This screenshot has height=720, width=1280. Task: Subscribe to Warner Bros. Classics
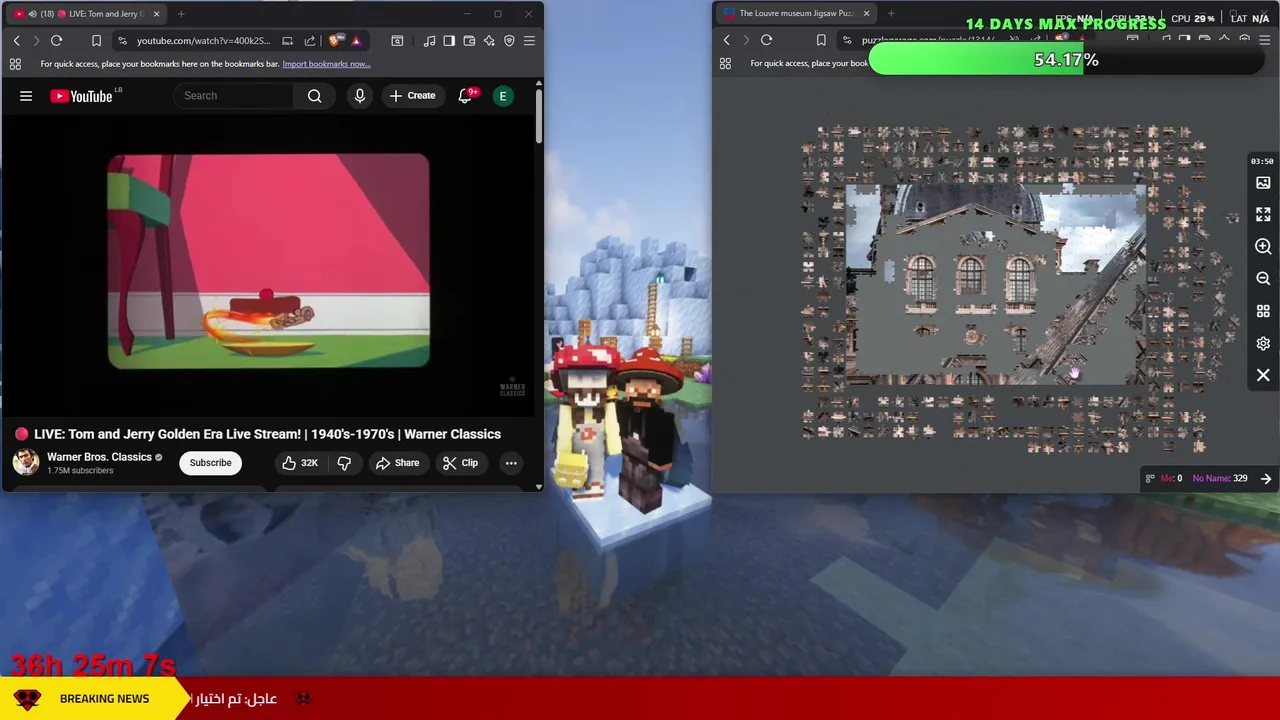(x=210, y=463)
